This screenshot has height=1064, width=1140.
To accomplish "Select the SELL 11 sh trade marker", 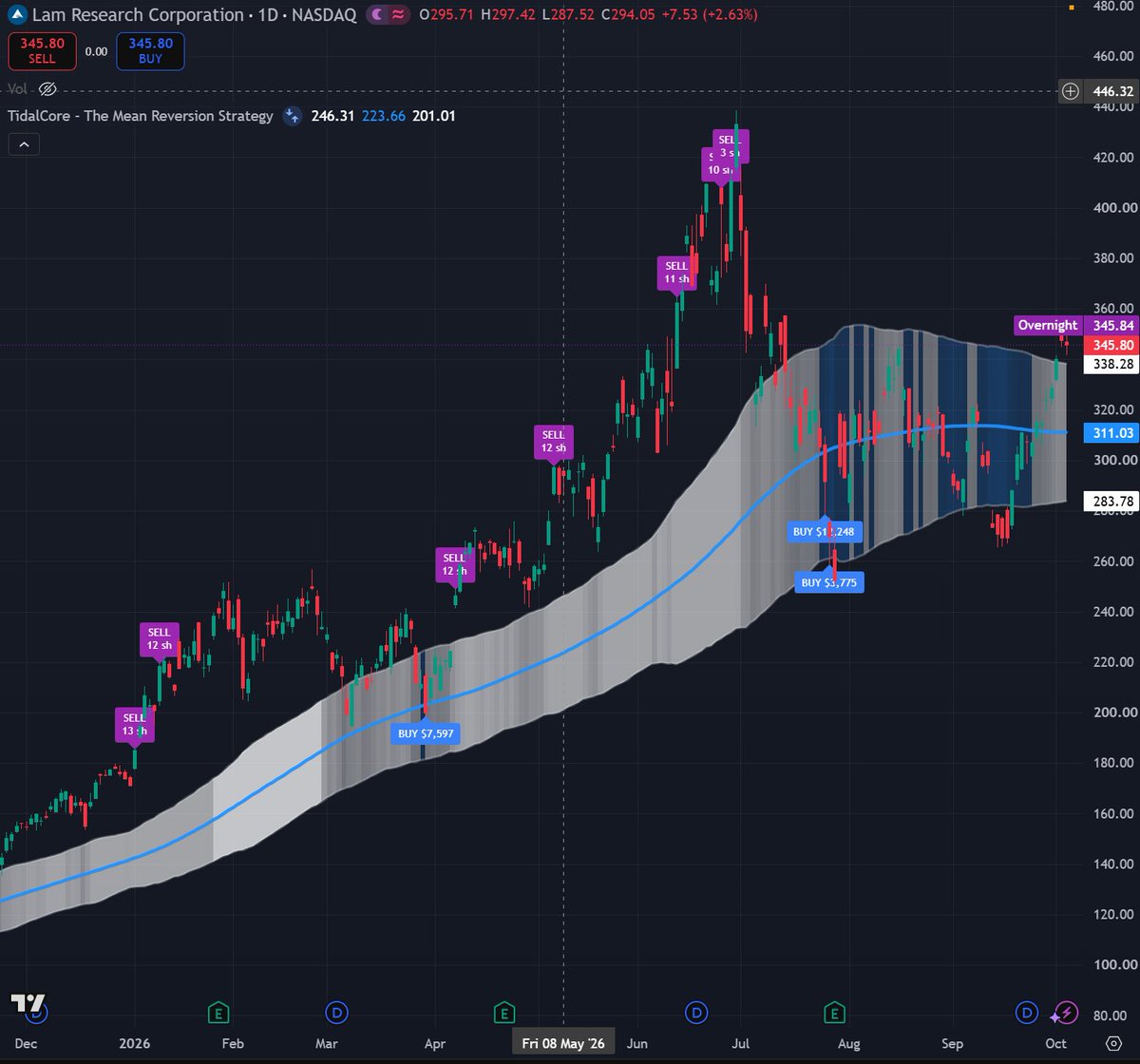I will tap(676, 273).
